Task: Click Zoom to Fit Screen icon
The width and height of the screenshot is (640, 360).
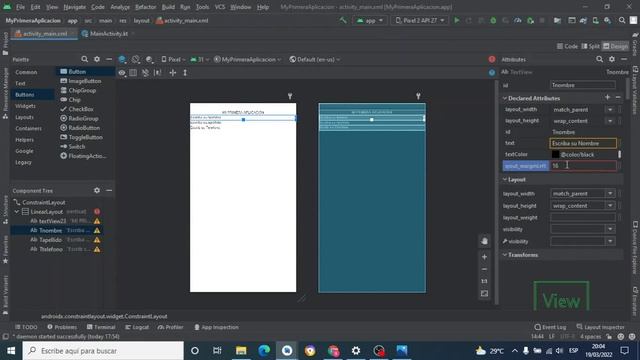Action: (484, 293)
